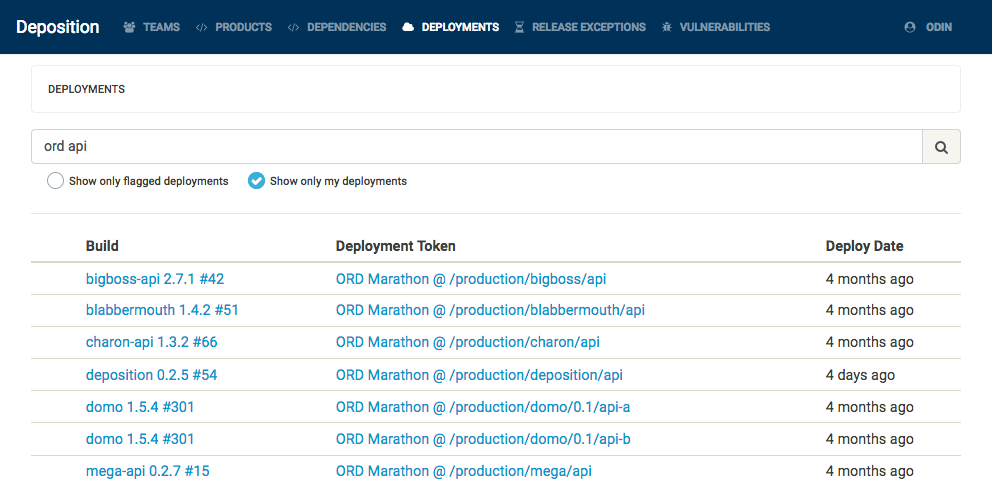This screenshot has height=493, width=992.
Task: Open token /production/blabbermouth/api
Action: [490, 311]
